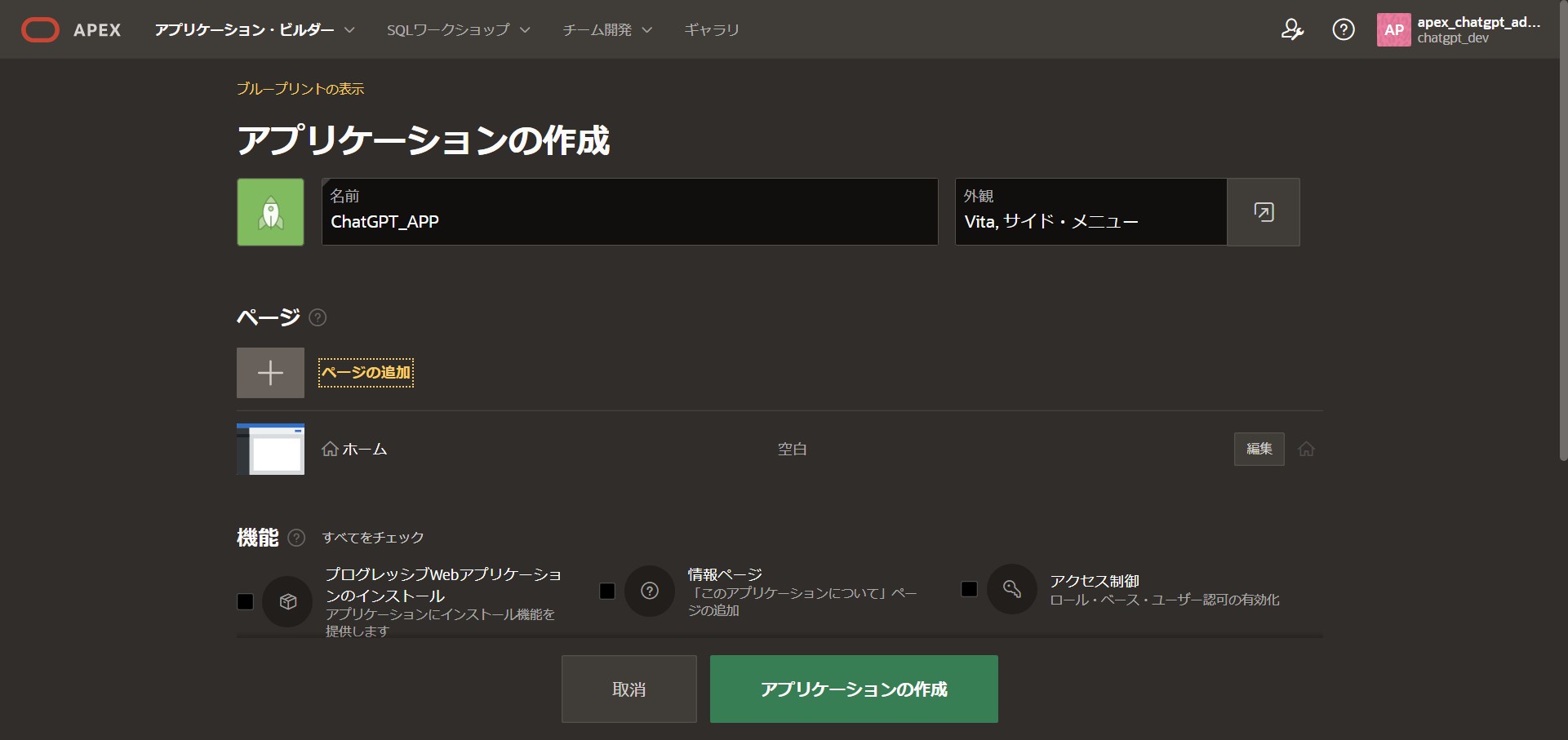The image size is (1568, 740).
Task: Click the ホーム page thumbnail
Action: pos(270,449)
